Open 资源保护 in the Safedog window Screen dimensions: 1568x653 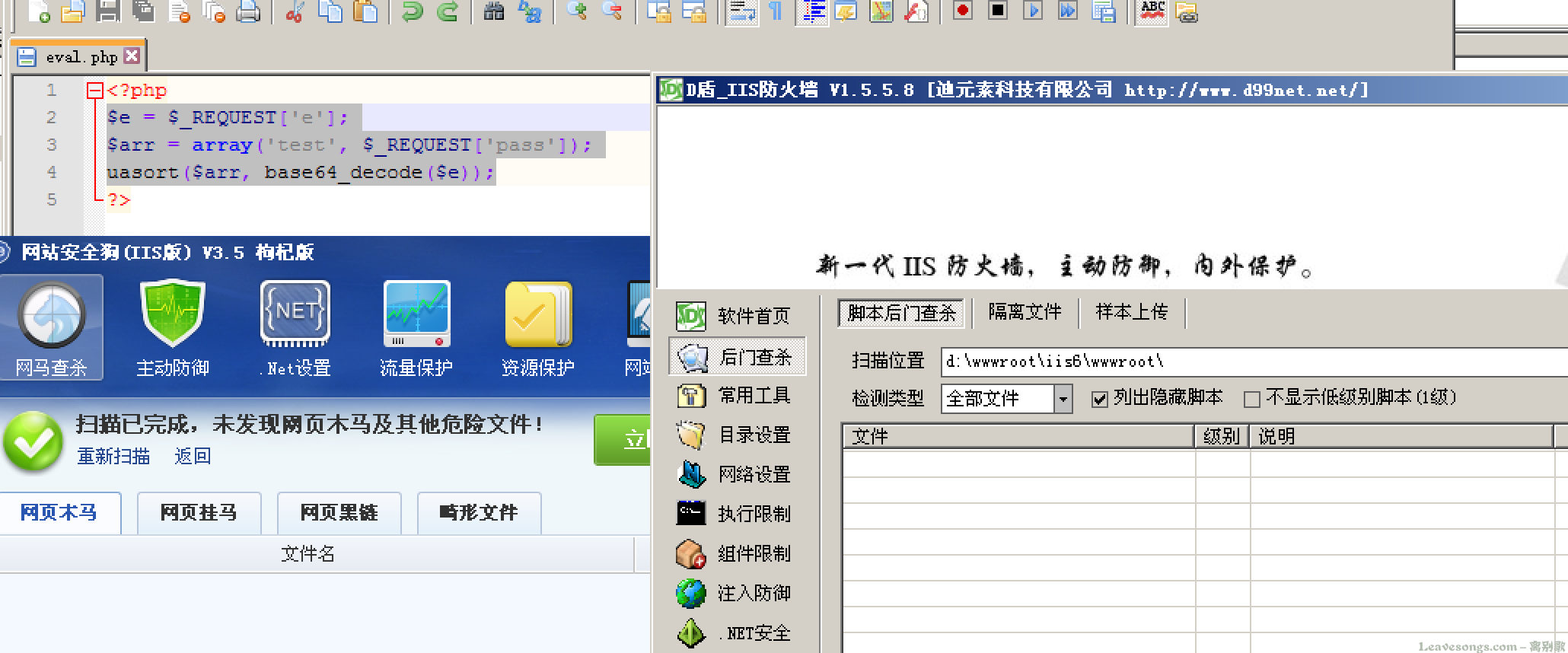(538, 328)
